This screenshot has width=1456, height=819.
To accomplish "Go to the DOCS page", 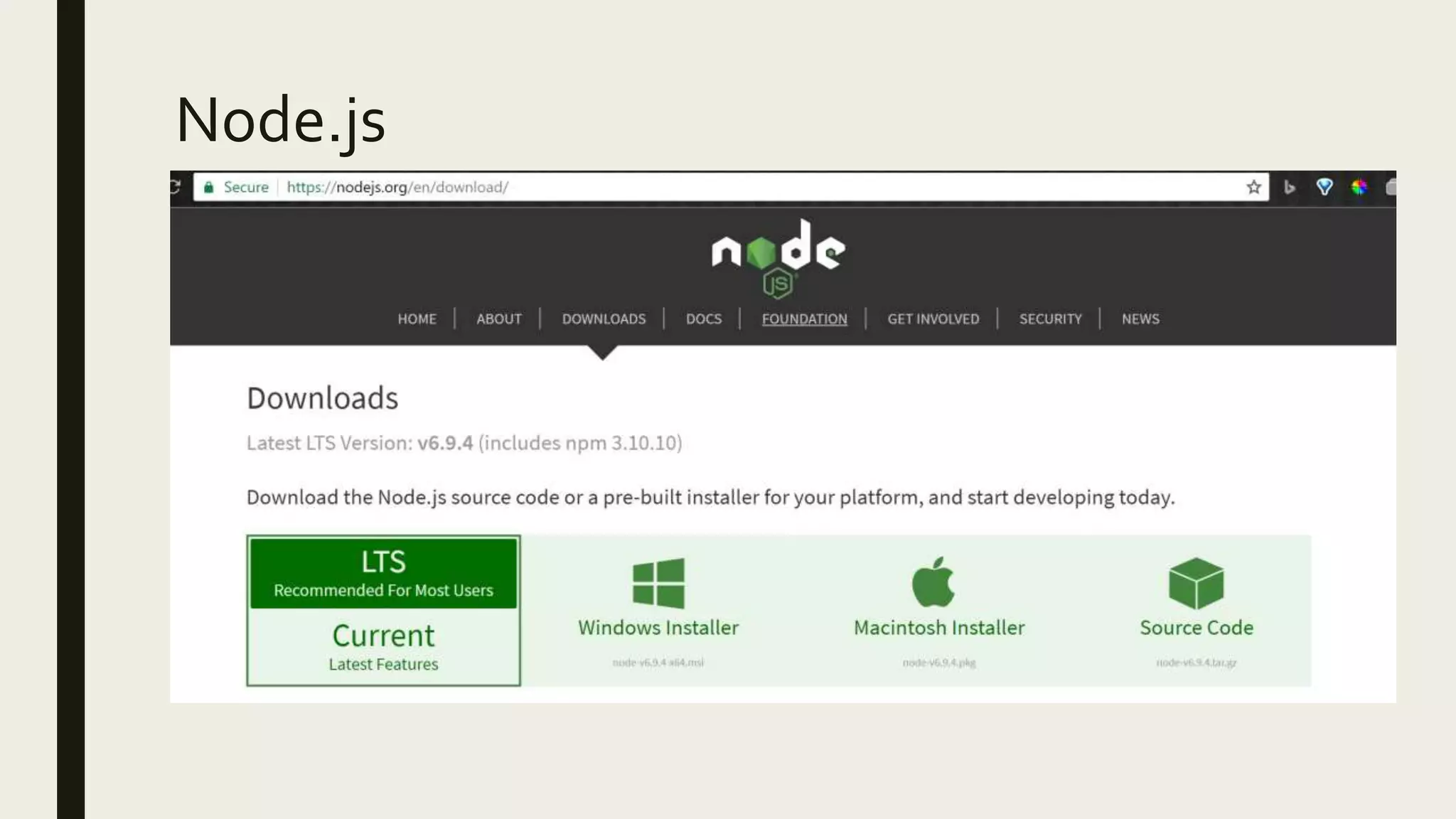I will (x=703, y=319).
